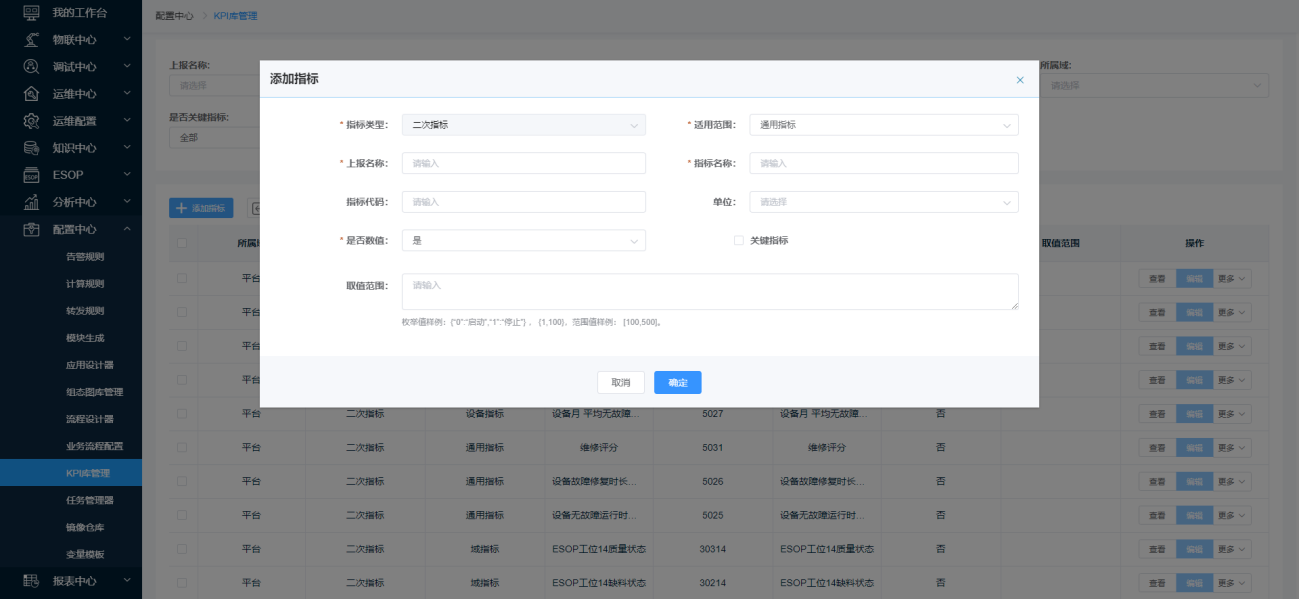Close the 添加指标 dialog with X
This screenshot has width=1299, height=599.
[1020, 80]
